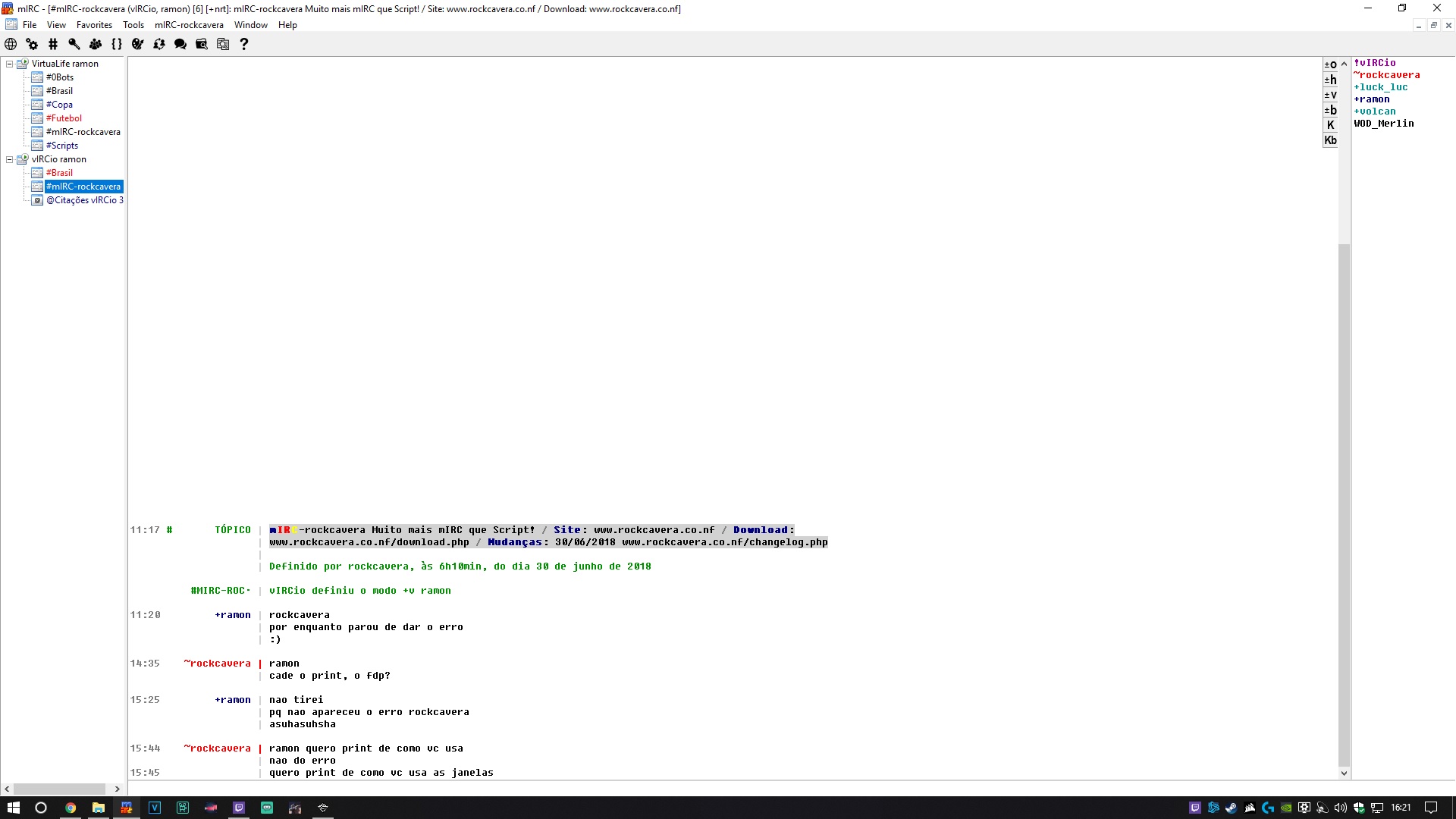
Task: Select VirtuaLife ramon server entry
Action: pos(65,64)
